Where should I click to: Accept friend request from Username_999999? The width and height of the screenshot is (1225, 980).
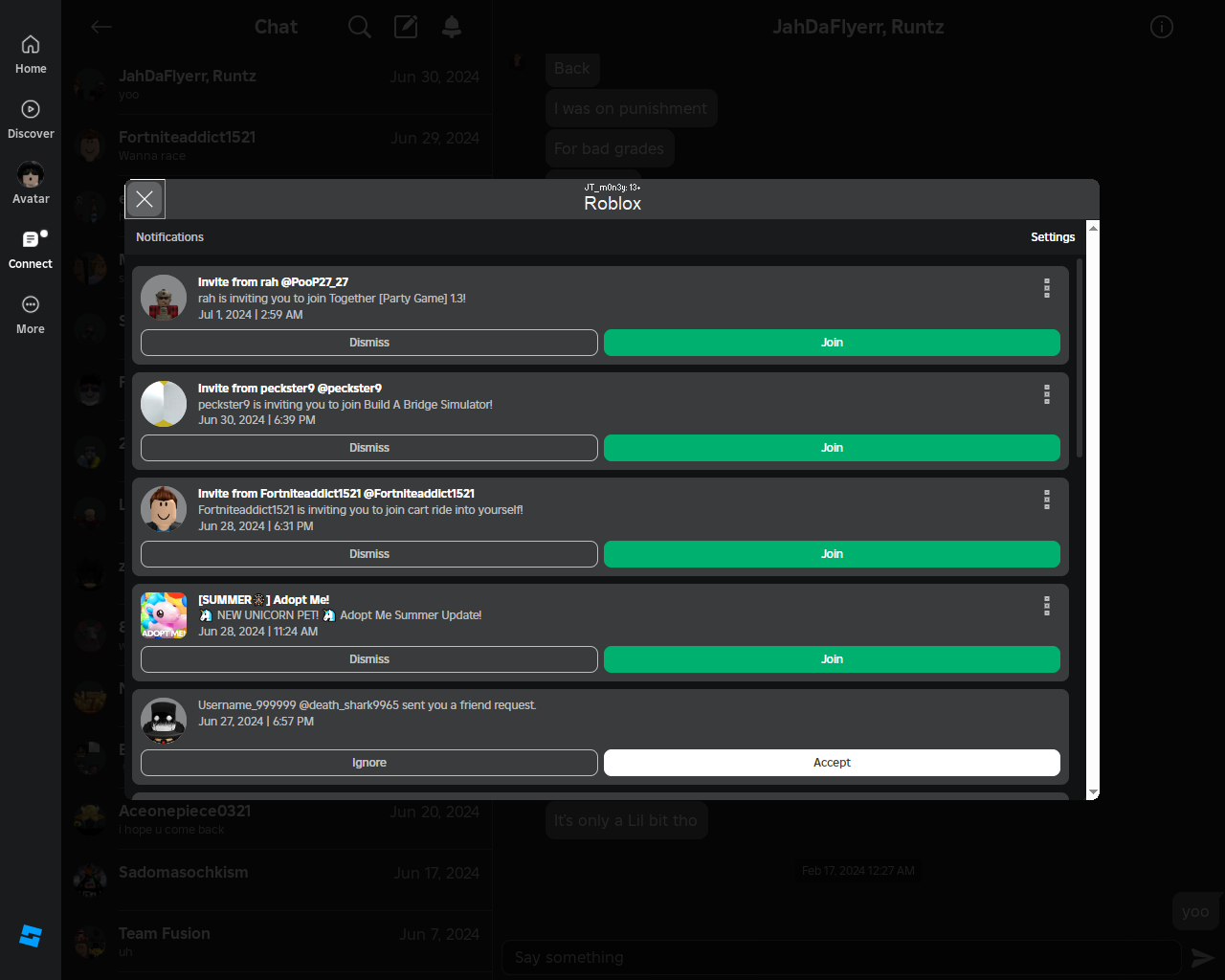[832, 763]
